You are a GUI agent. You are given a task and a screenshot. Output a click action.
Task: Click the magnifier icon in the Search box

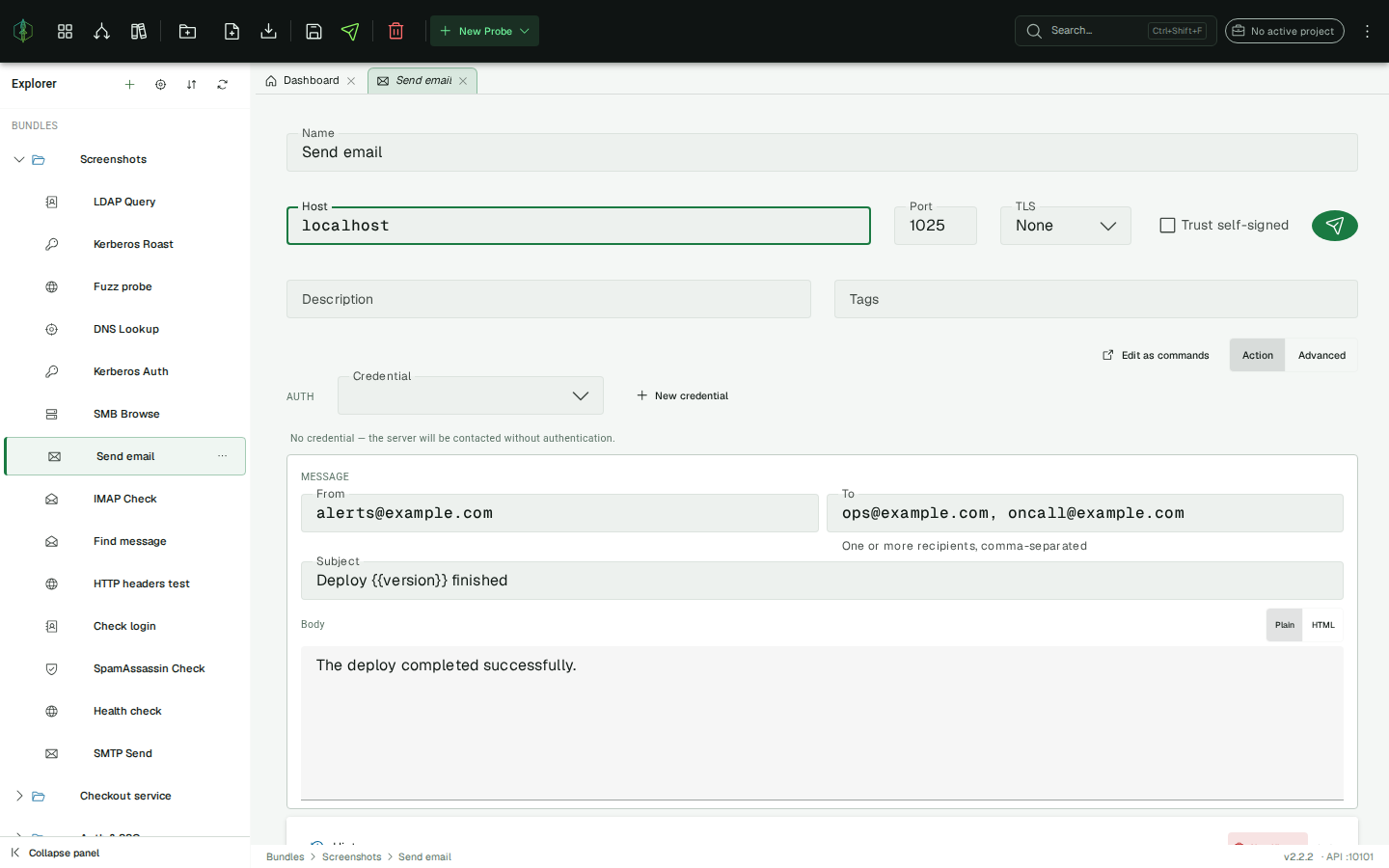[1034, 31]
